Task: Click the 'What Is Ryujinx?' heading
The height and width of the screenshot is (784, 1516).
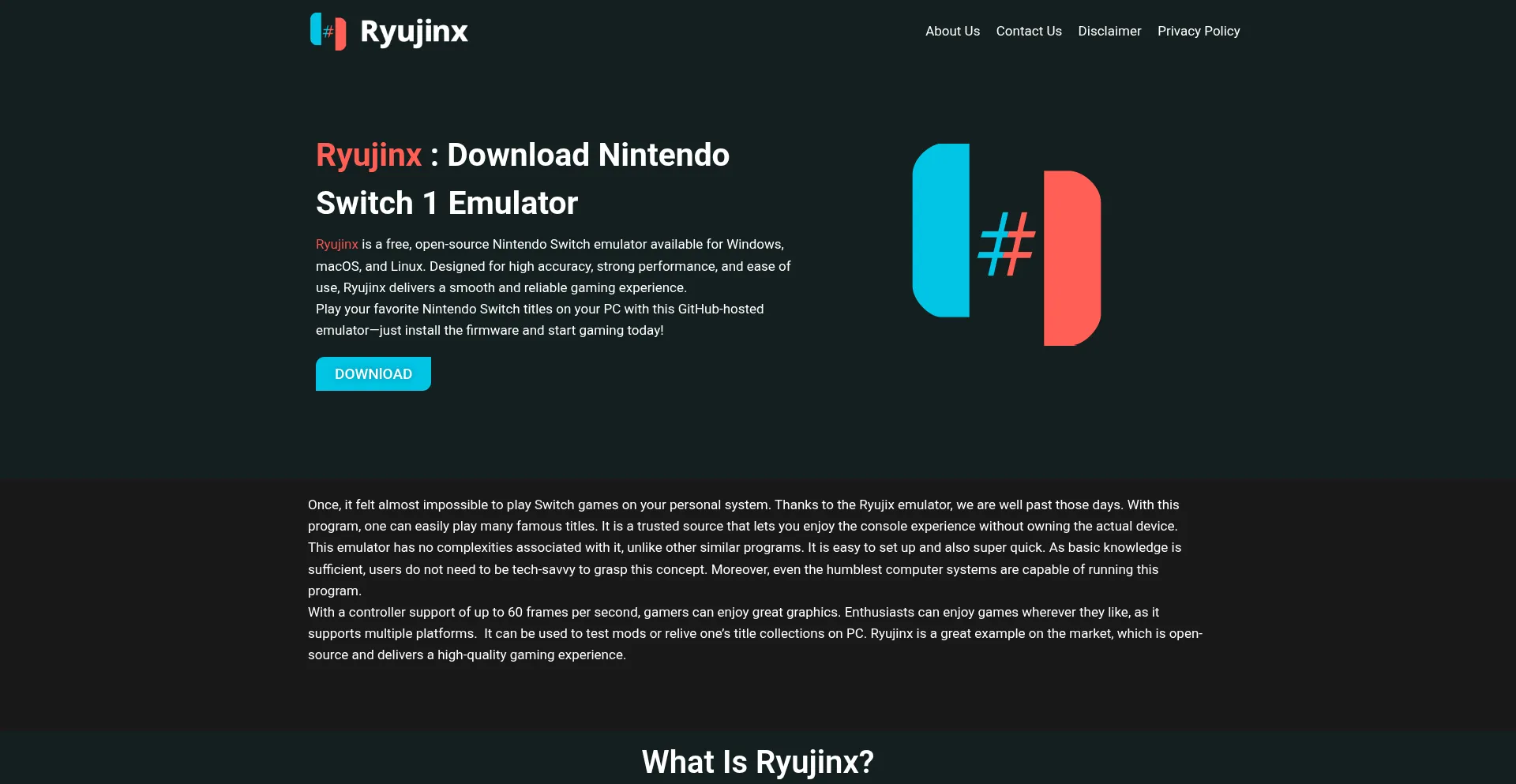Action: [758, 762]
